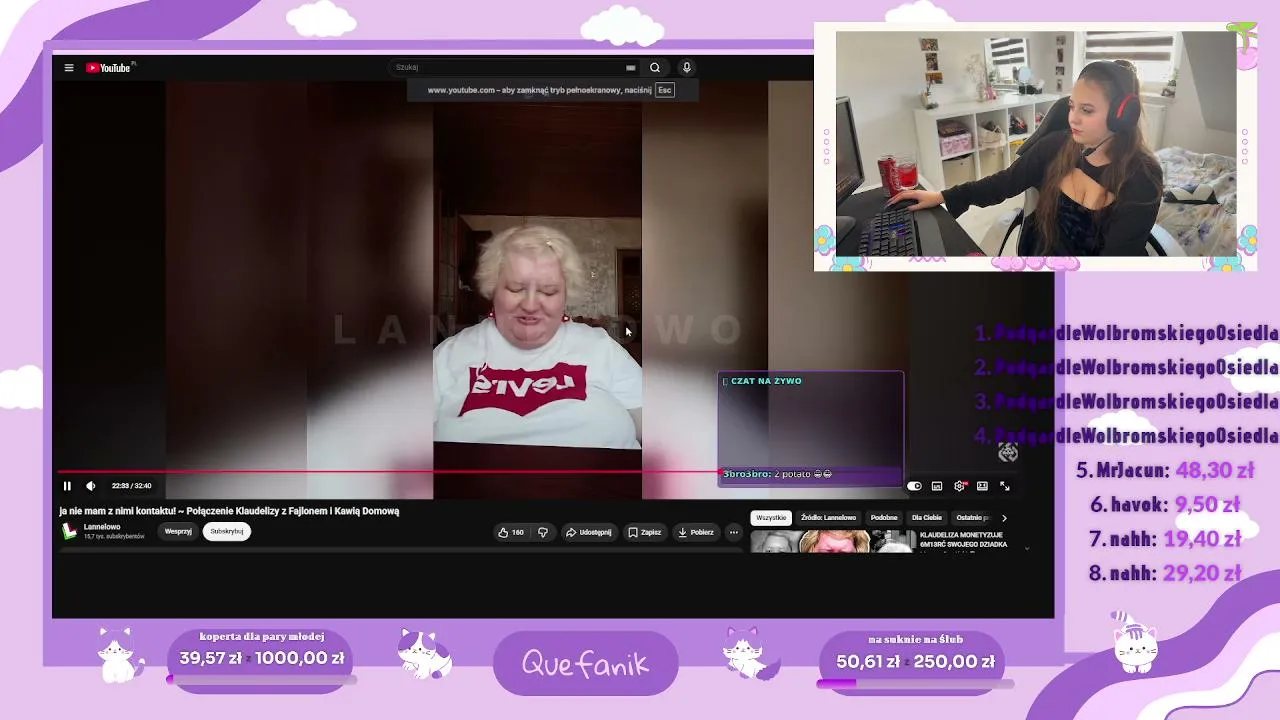Viewport: 1280px width, 720px height.
Task: Click the Esc key hint in fullscreen notice
Action: point(664,90)
